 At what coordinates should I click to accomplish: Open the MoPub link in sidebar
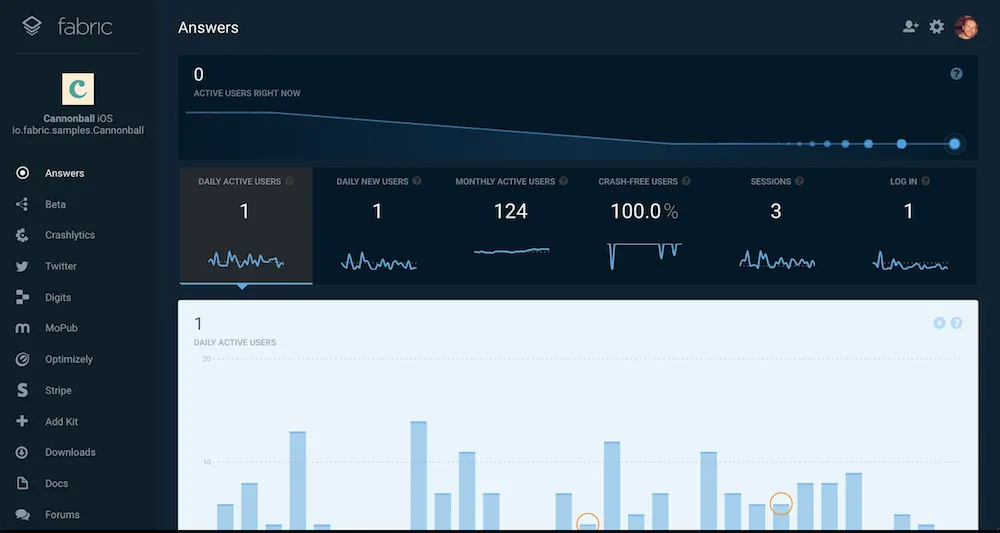(x=61, y=328)
